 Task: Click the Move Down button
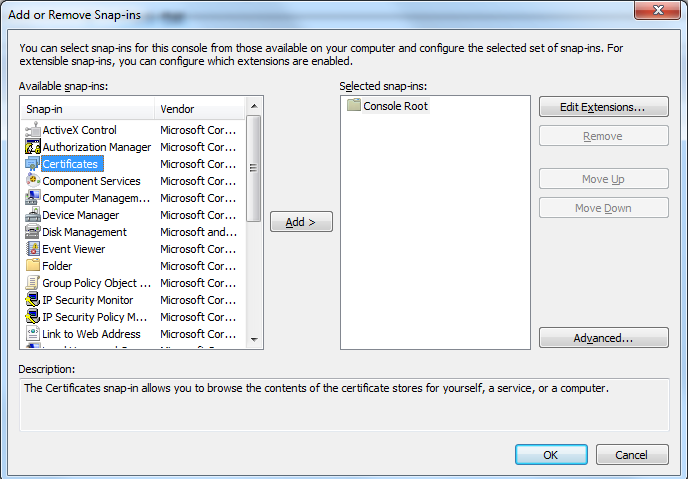[604, 208]
